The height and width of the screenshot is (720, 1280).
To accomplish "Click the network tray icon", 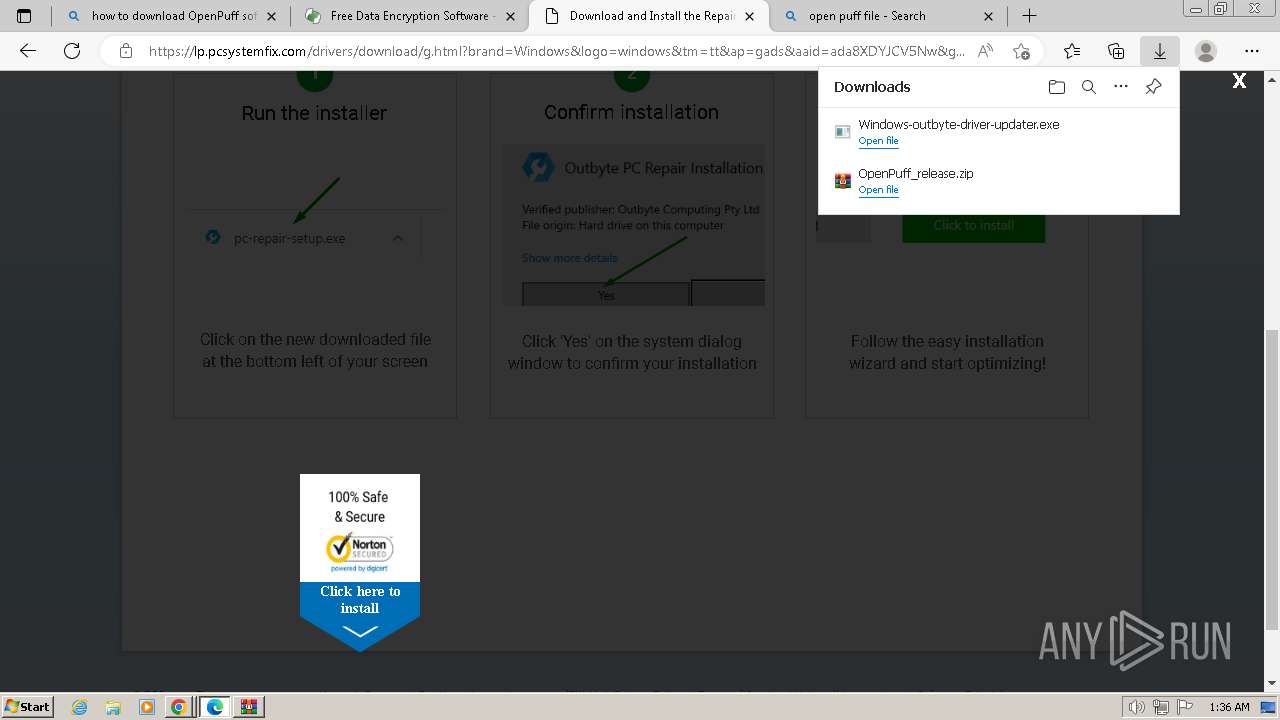I will pyautogui.click(x=1161, y=707).
